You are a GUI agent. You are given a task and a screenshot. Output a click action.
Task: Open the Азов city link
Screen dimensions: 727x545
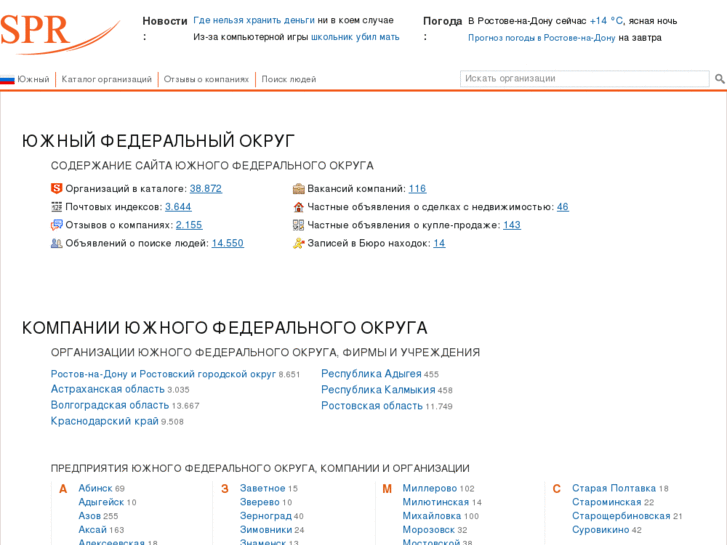point(89,516)
